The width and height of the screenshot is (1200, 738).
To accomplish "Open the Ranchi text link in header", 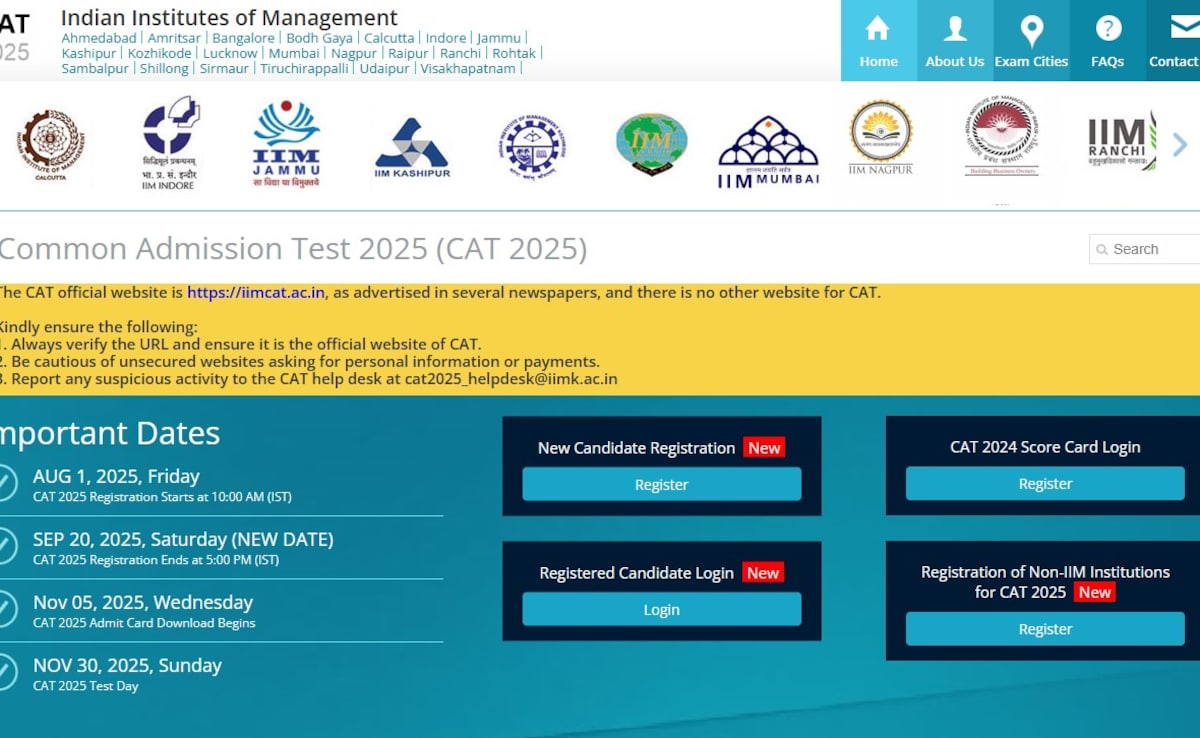I will [461, 53].
